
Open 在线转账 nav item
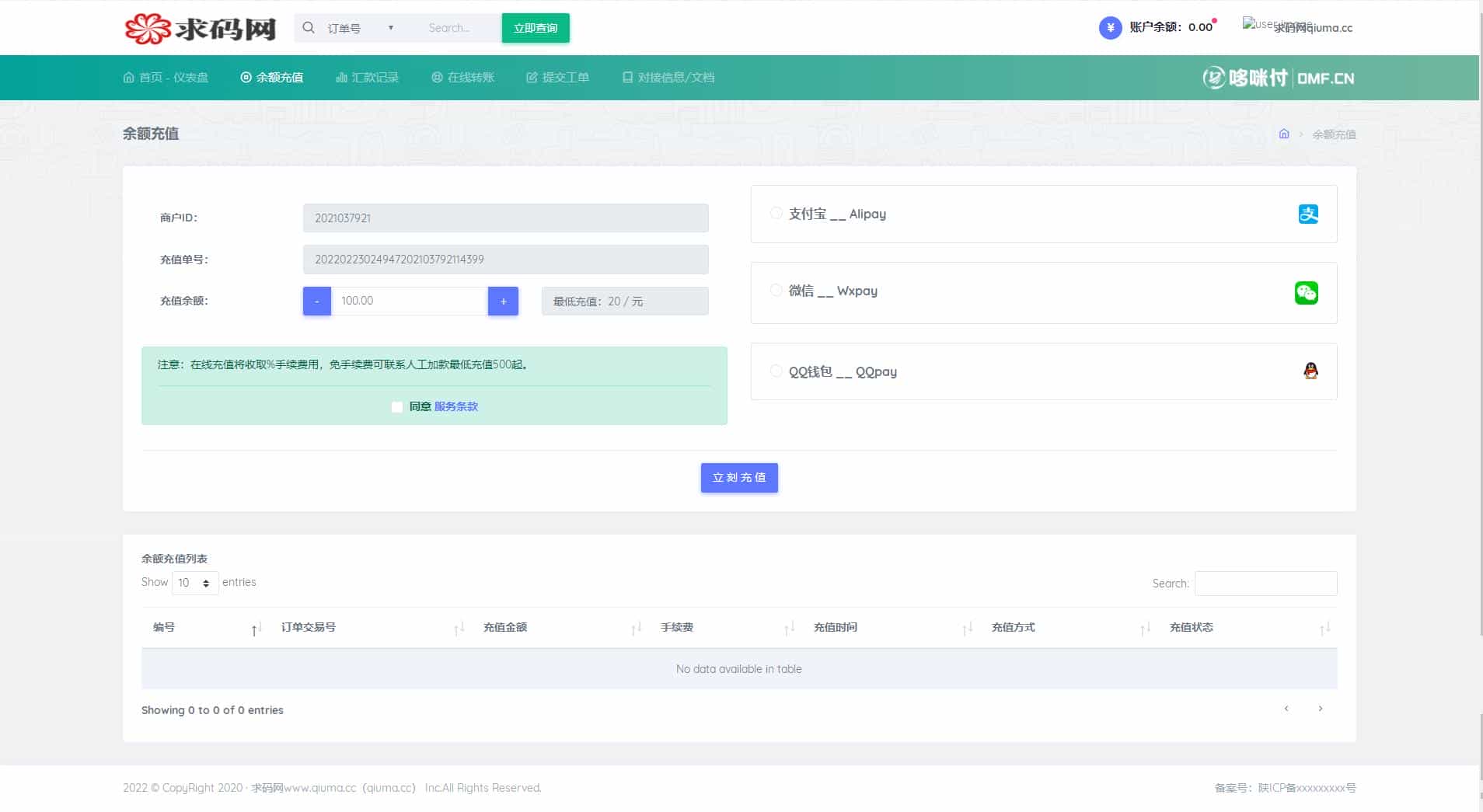pyautogui.click(x=463, y=78)
